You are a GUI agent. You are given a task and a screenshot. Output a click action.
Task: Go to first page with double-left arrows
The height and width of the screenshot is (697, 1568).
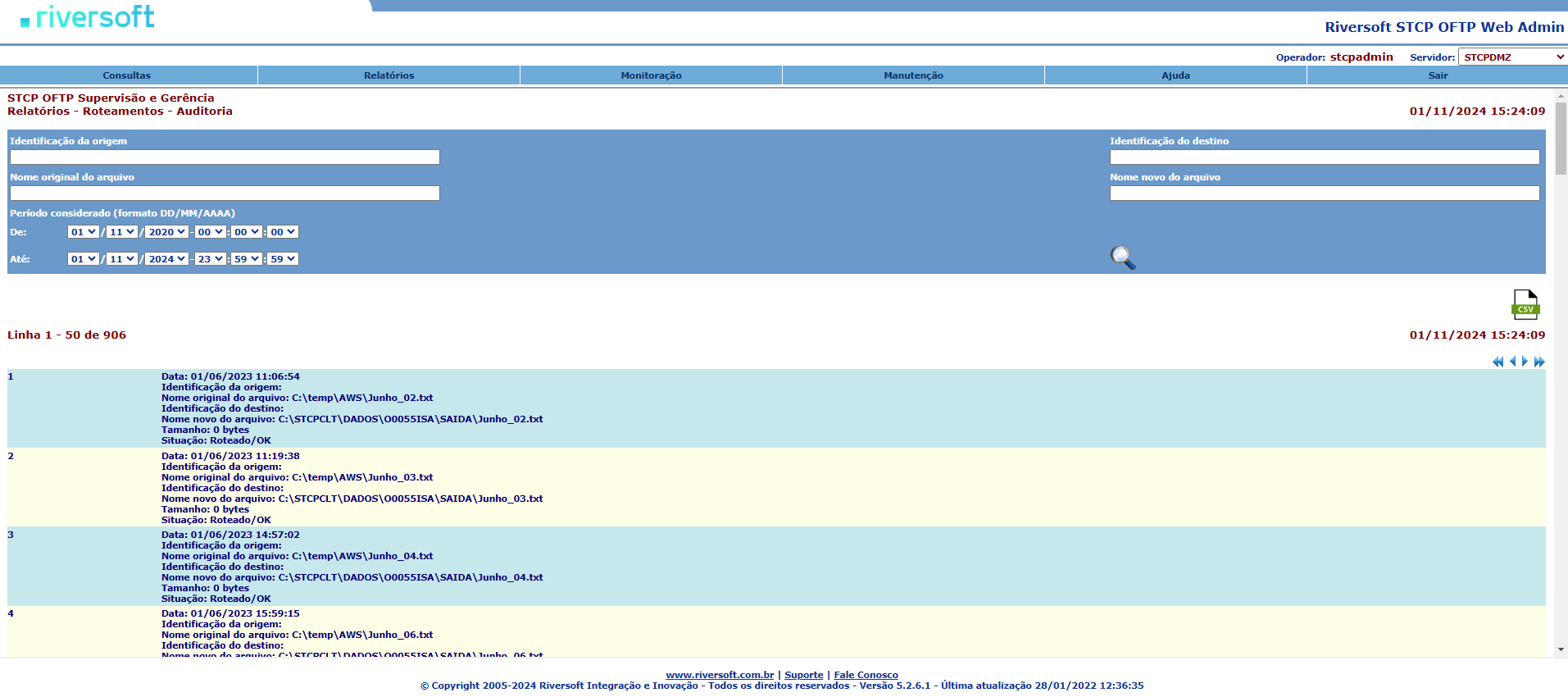[x=1498, y=362]
